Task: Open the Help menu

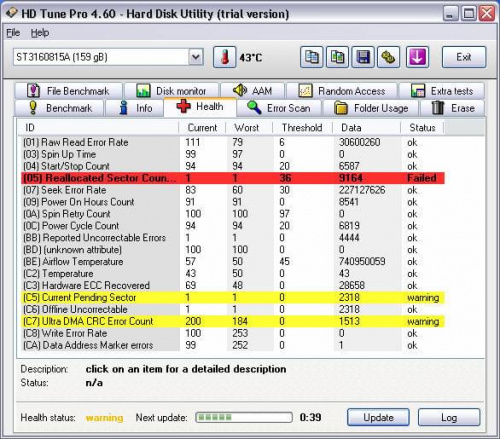Action: tap(40, 33)
